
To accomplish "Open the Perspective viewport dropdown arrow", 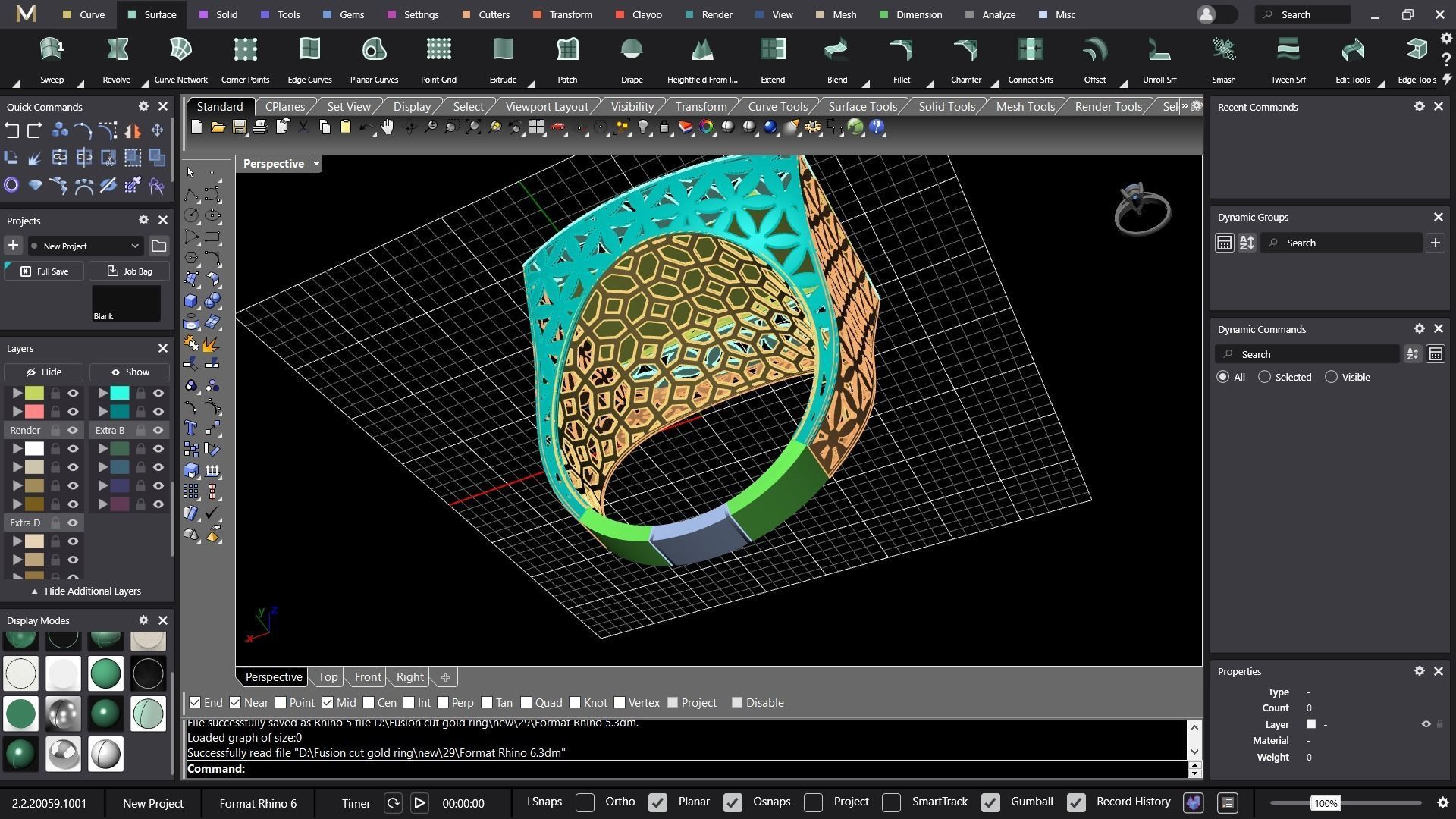I will point(317,164).
